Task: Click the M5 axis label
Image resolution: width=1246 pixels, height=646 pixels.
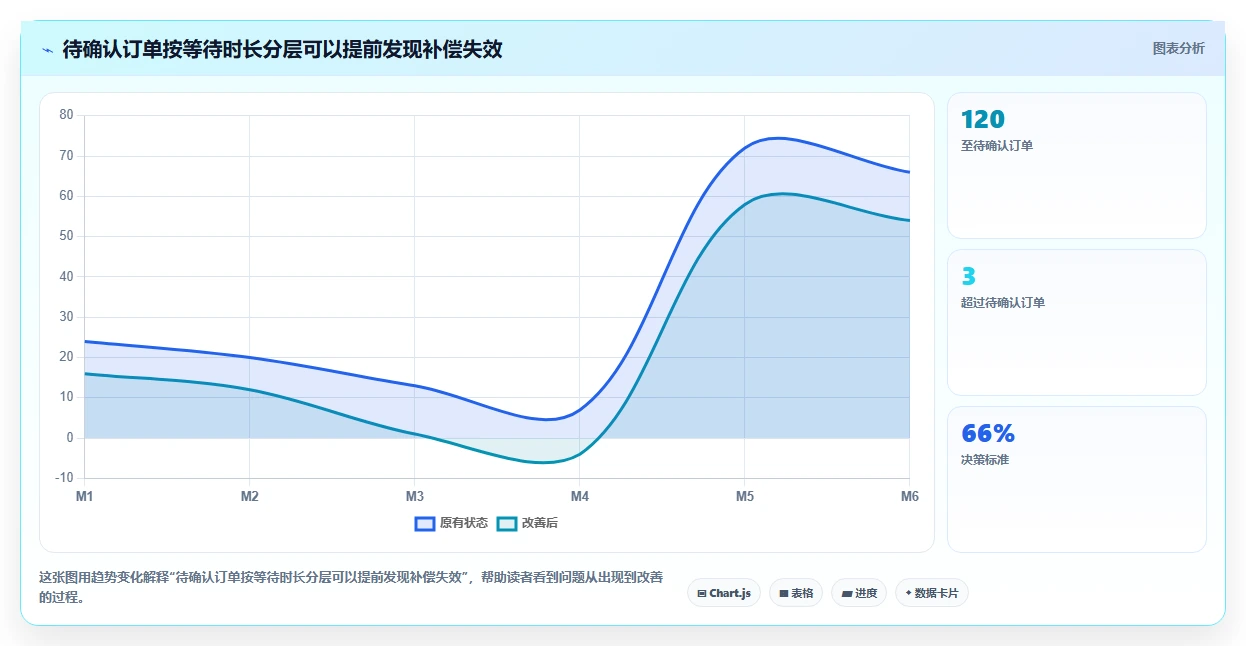Action: [x=744, y=496]
